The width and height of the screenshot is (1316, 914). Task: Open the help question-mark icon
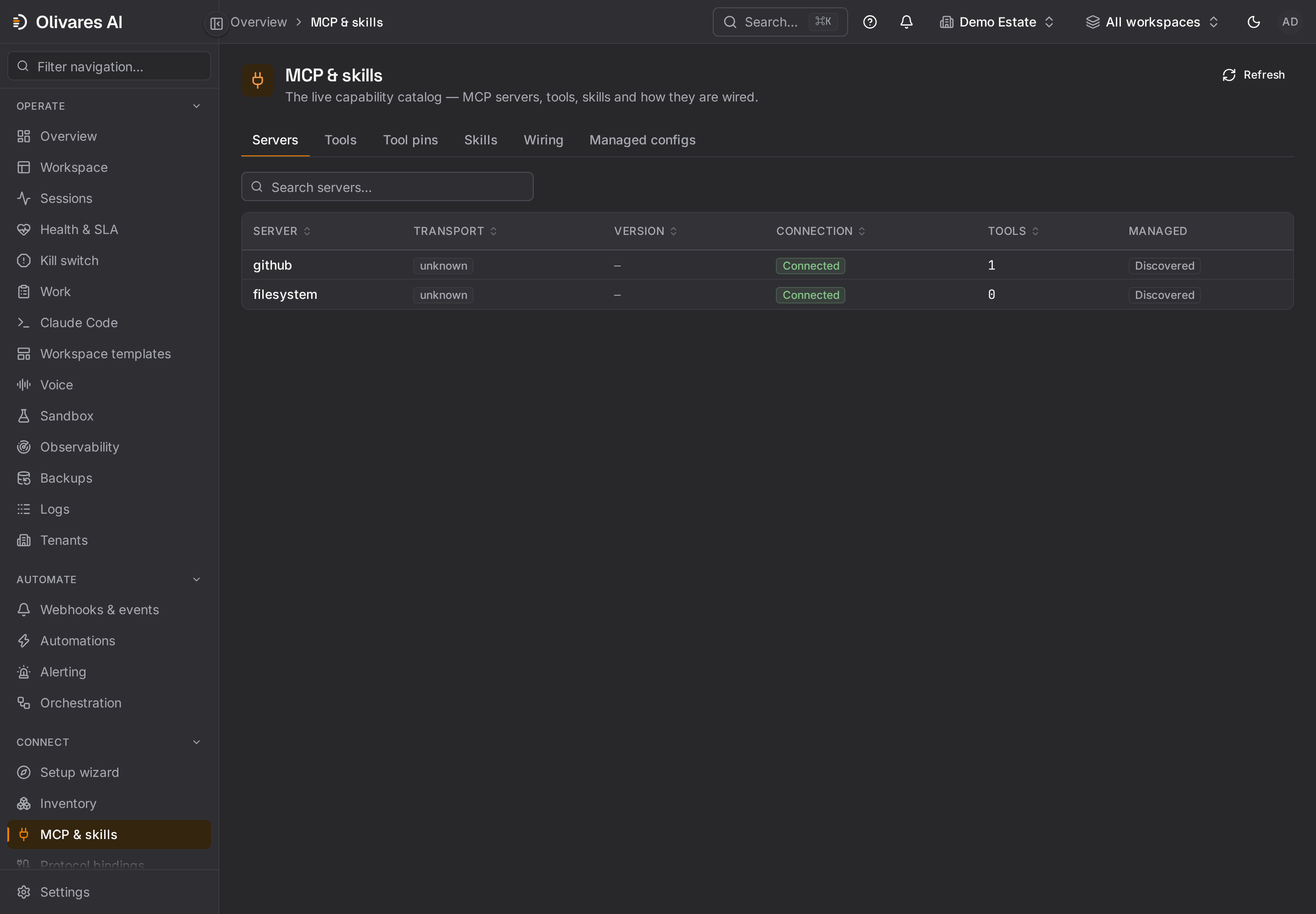[x=869, y=22]
